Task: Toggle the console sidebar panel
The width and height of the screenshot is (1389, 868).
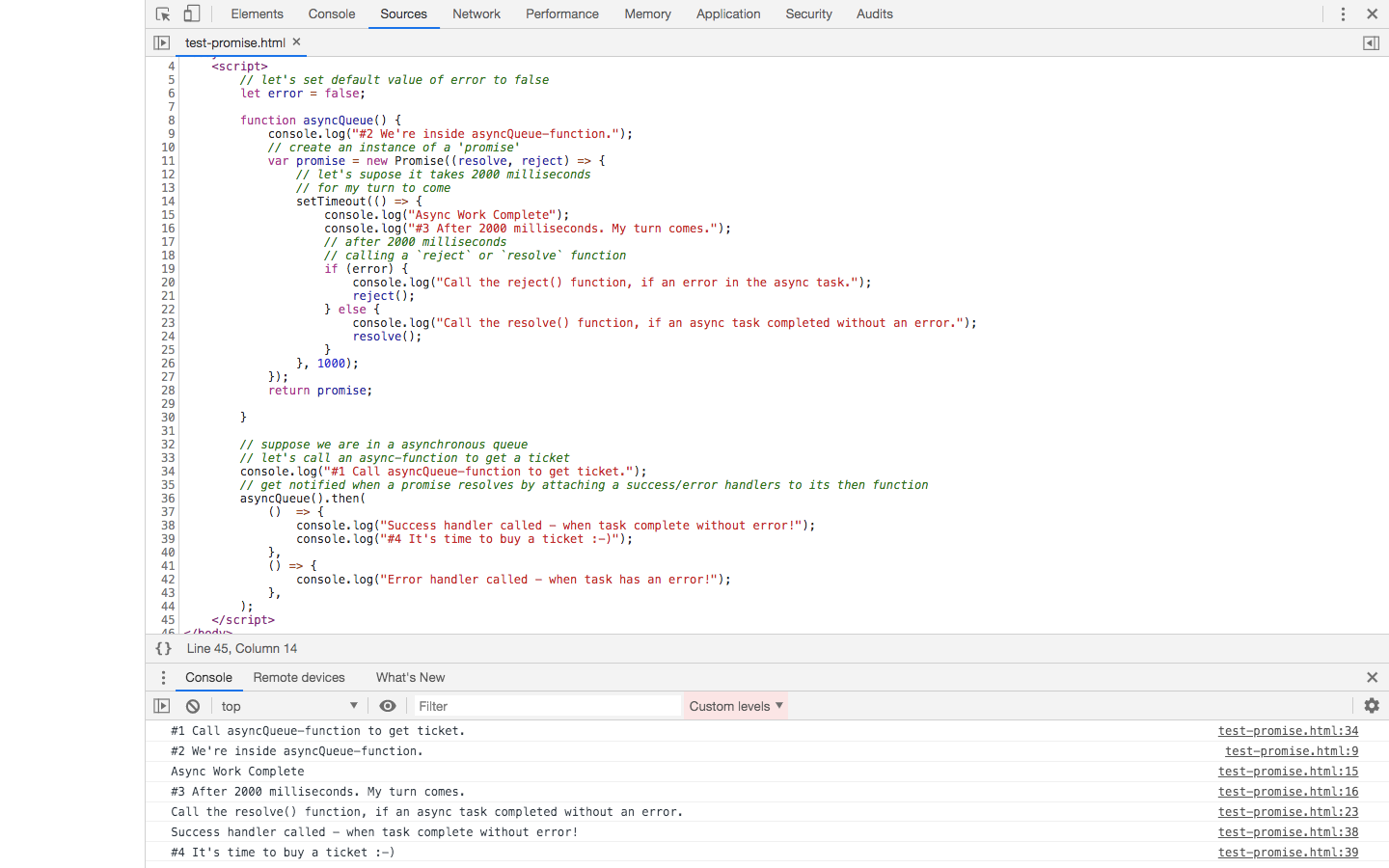Action: click(x=162, y=706)
